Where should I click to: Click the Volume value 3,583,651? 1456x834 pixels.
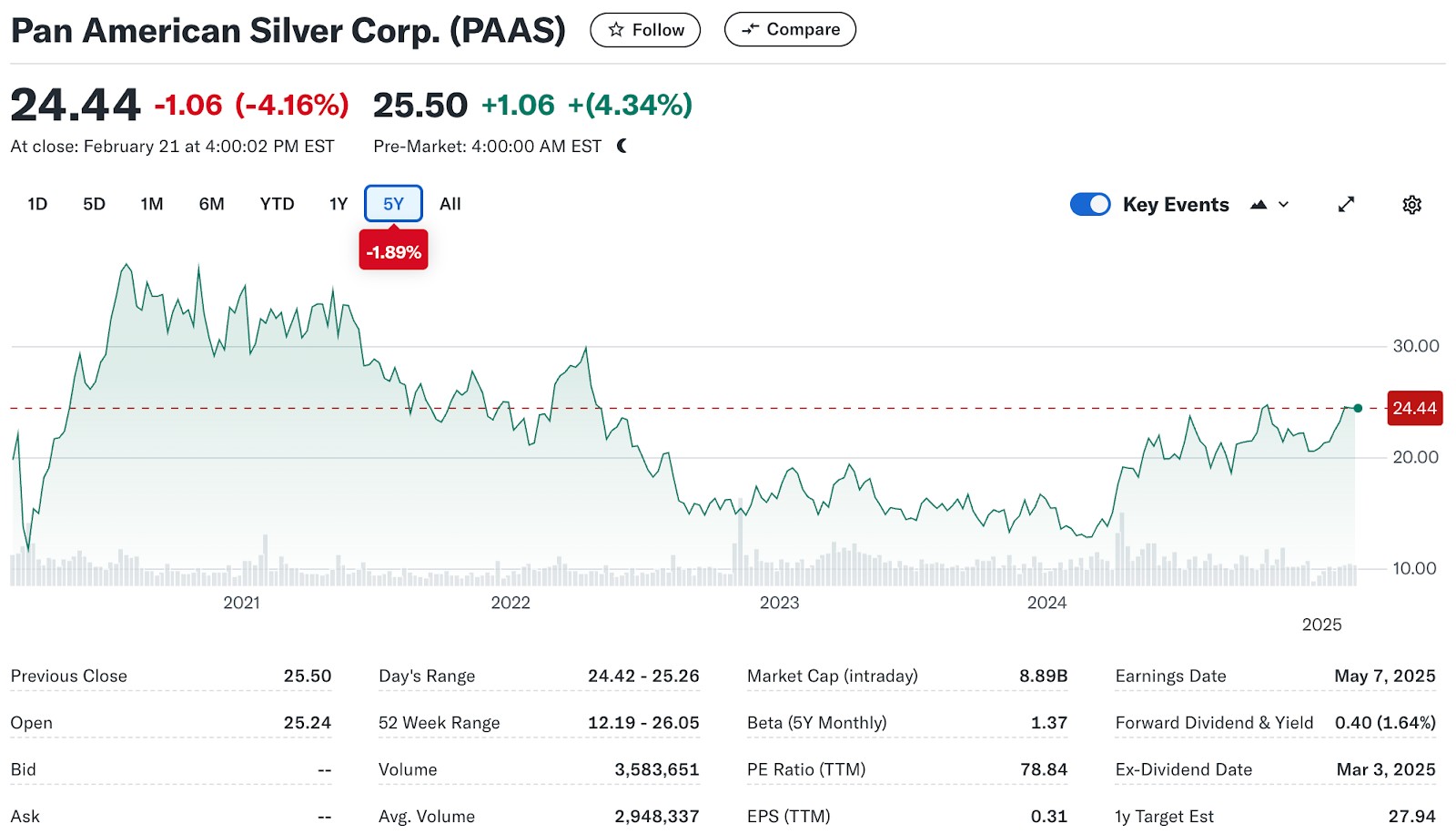(657, 769)
